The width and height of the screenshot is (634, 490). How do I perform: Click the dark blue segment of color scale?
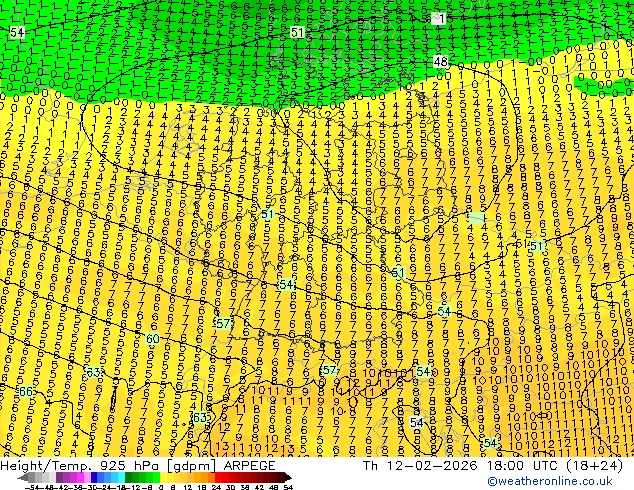click(x=94, y=478)
